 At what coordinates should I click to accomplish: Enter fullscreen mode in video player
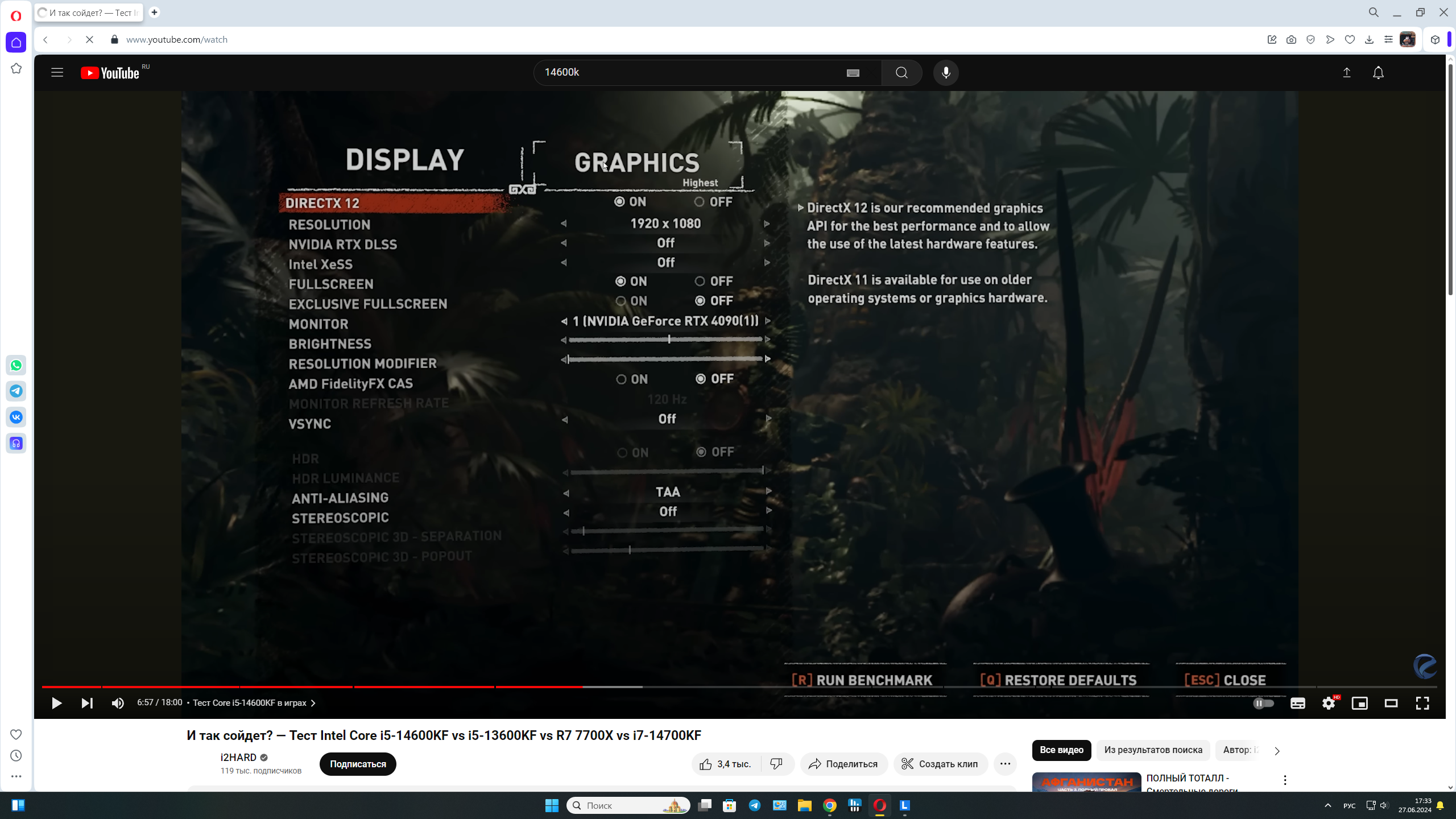[x=1422, y=704]
